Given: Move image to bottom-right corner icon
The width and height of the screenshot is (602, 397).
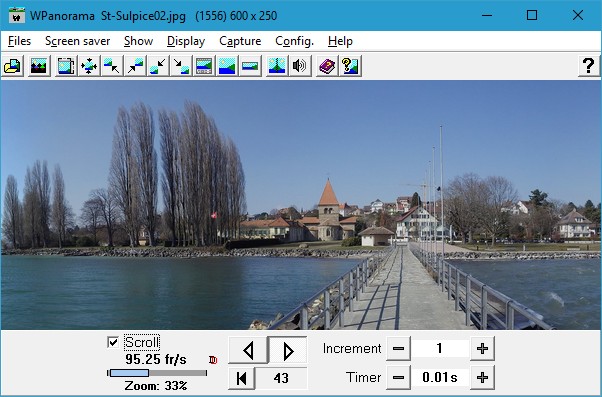Looking at the screenshot, I should [x=181, y=66].
